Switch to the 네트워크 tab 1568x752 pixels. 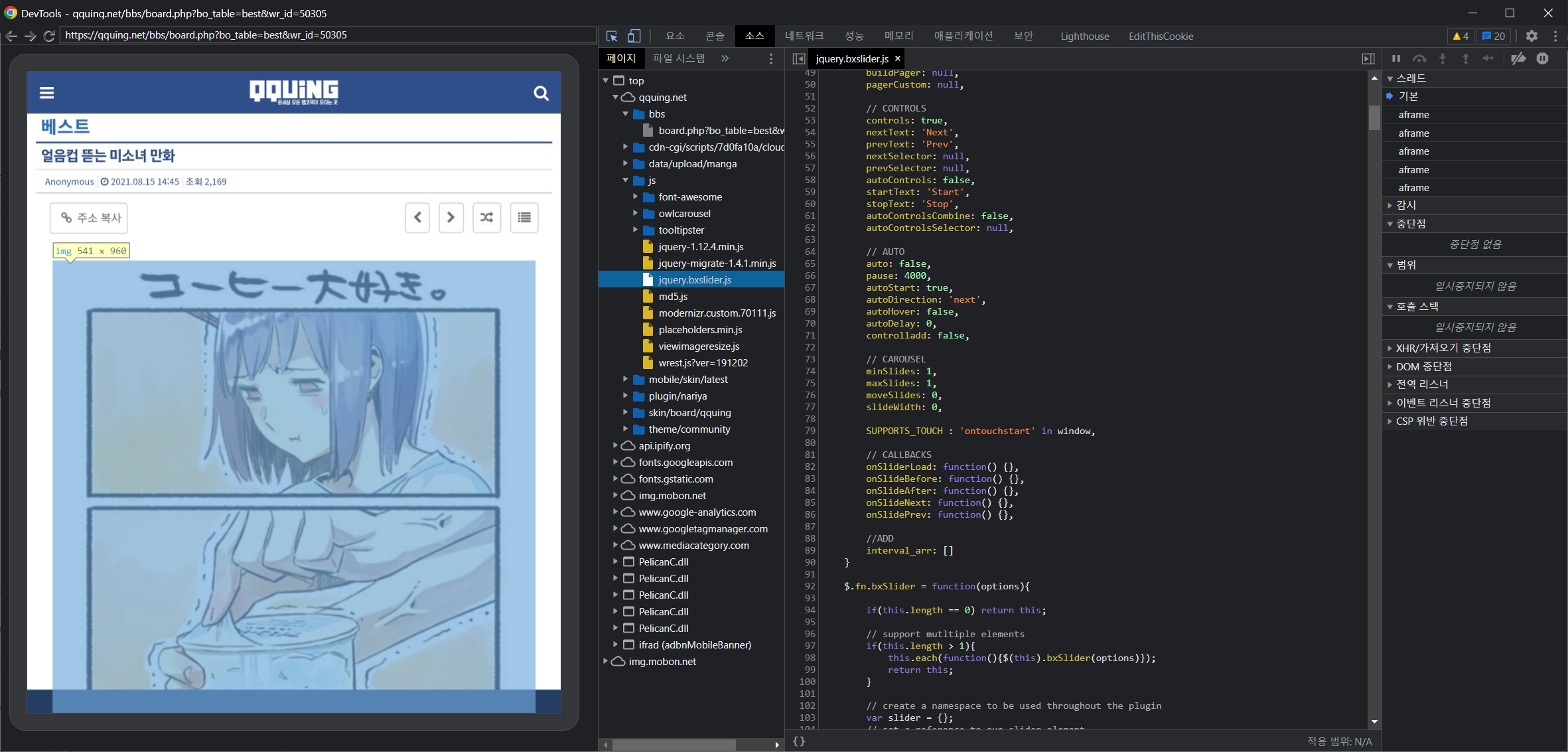804,37
